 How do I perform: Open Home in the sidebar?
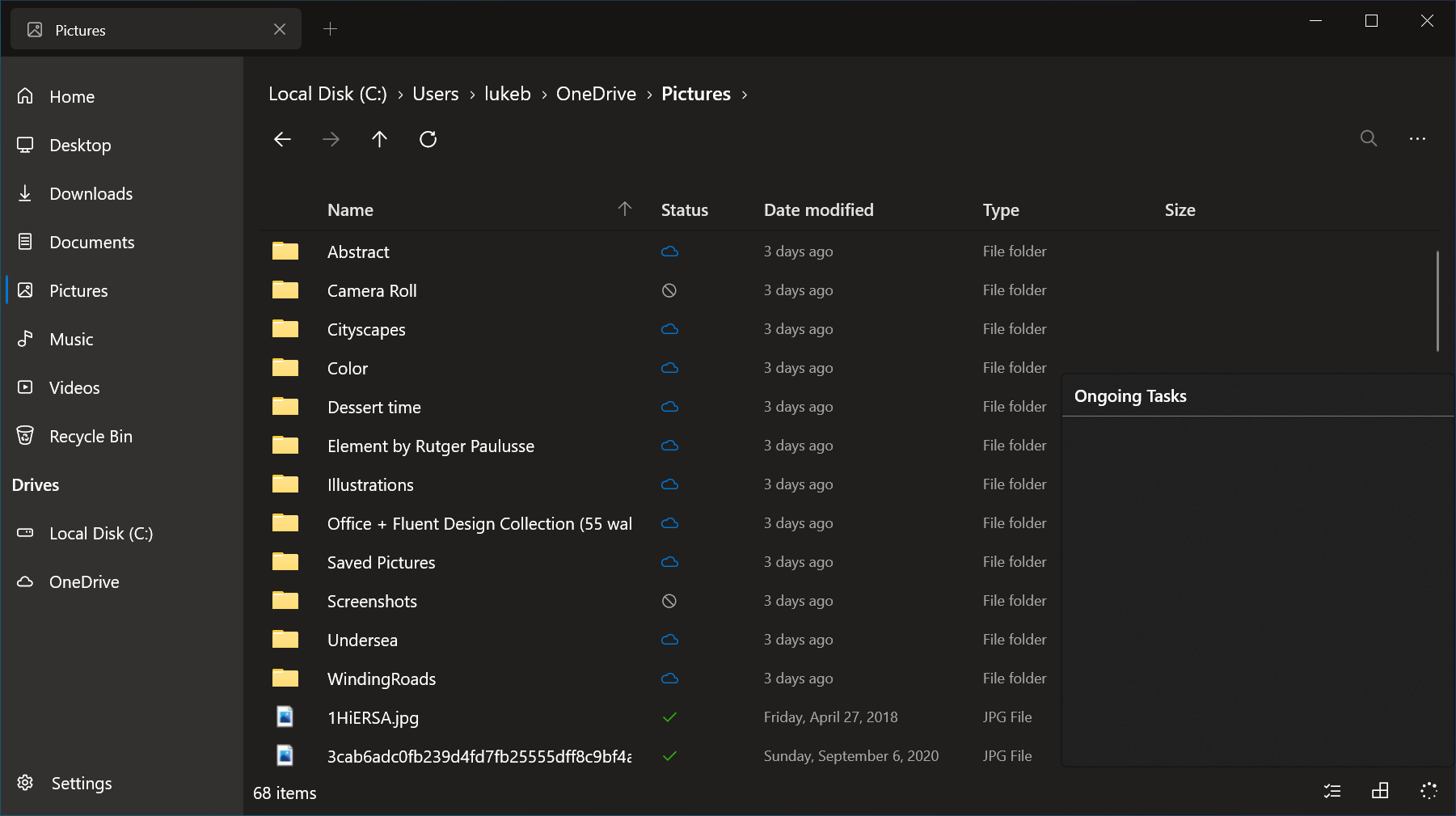click(122, 96)
